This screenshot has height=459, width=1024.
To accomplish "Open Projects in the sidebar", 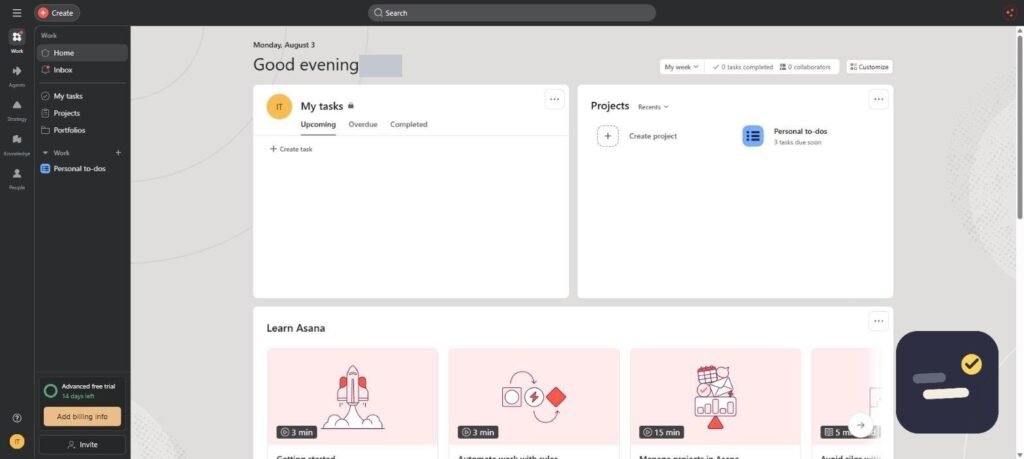I will pos(82,113).
